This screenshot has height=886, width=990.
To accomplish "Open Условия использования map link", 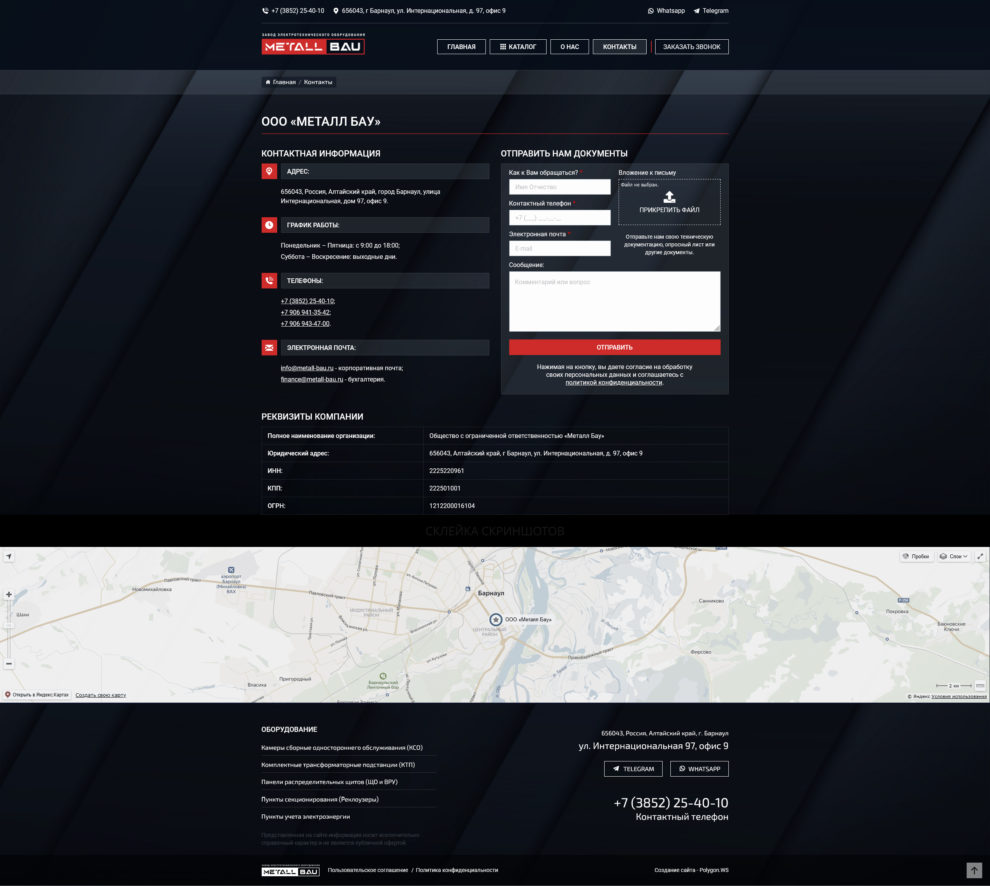I will [x=958, y=697].
